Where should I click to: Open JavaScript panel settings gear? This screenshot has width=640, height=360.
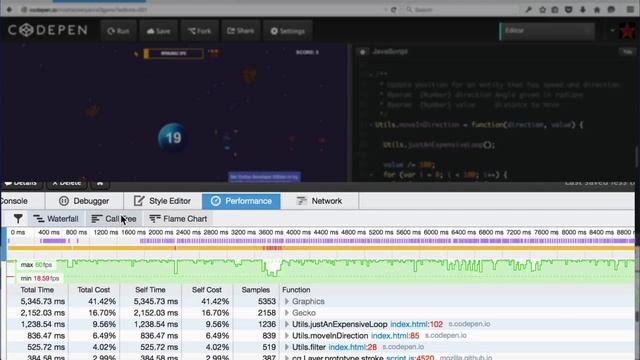tap(362, 51)
